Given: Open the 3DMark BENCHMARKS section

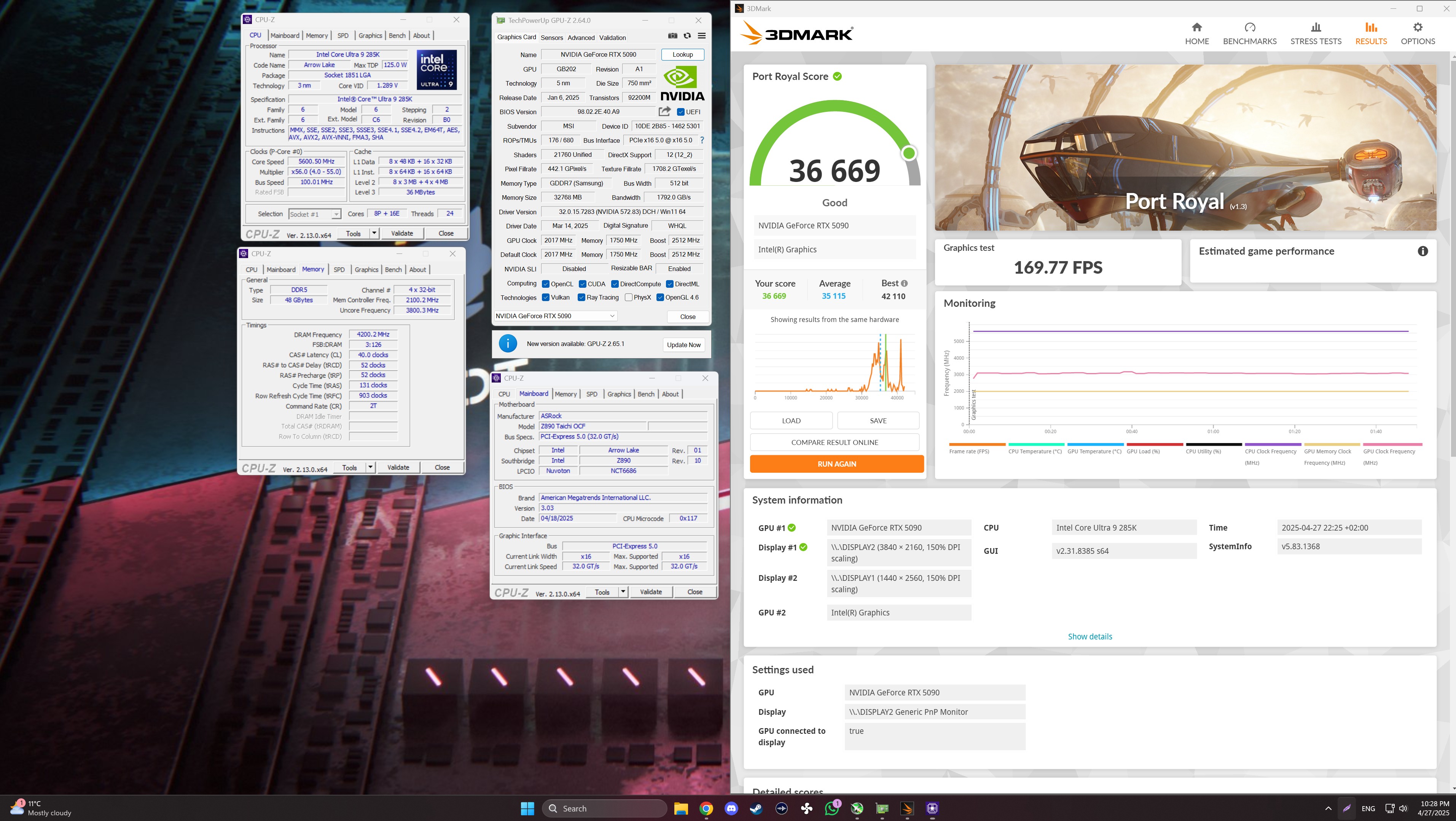Looking at the screenshot, I should (x=1250, y=34).
